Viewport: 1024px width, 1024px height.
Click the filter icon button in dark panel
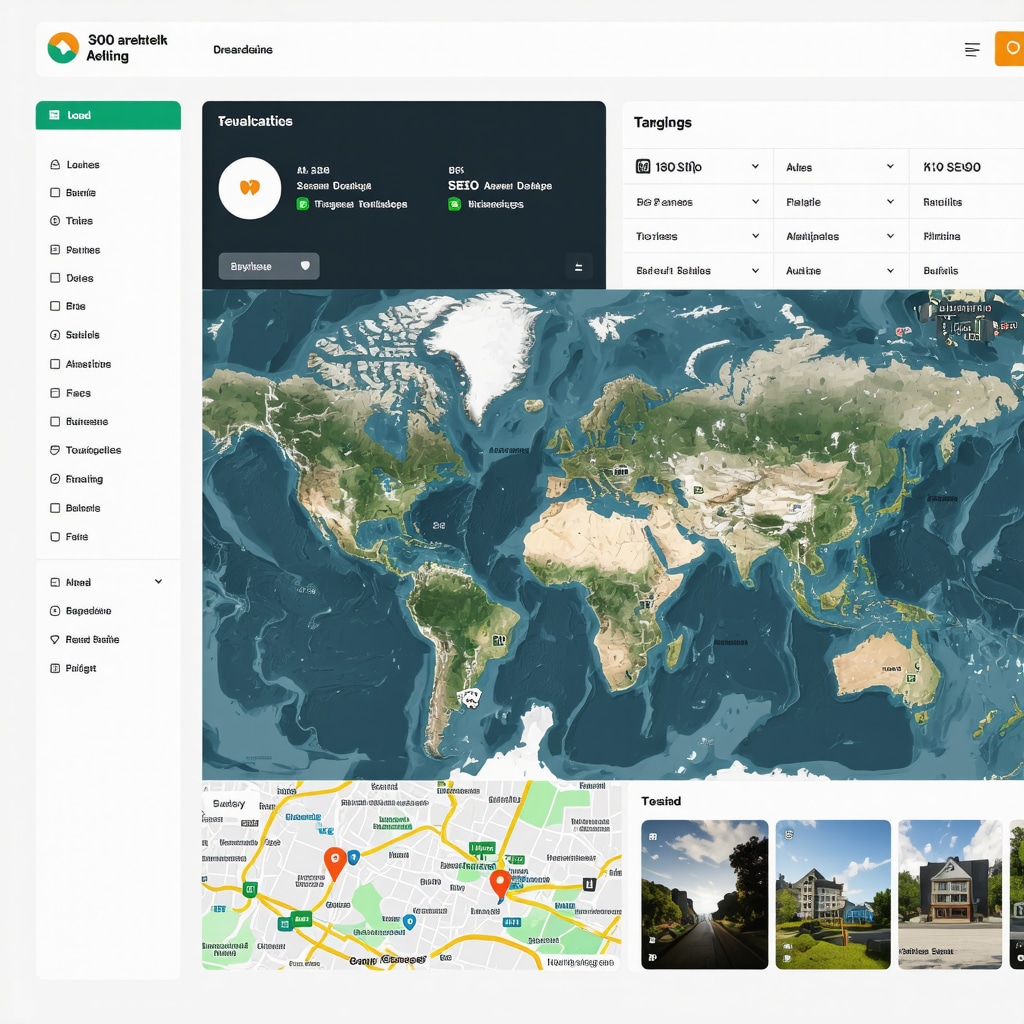click(579, 266)
